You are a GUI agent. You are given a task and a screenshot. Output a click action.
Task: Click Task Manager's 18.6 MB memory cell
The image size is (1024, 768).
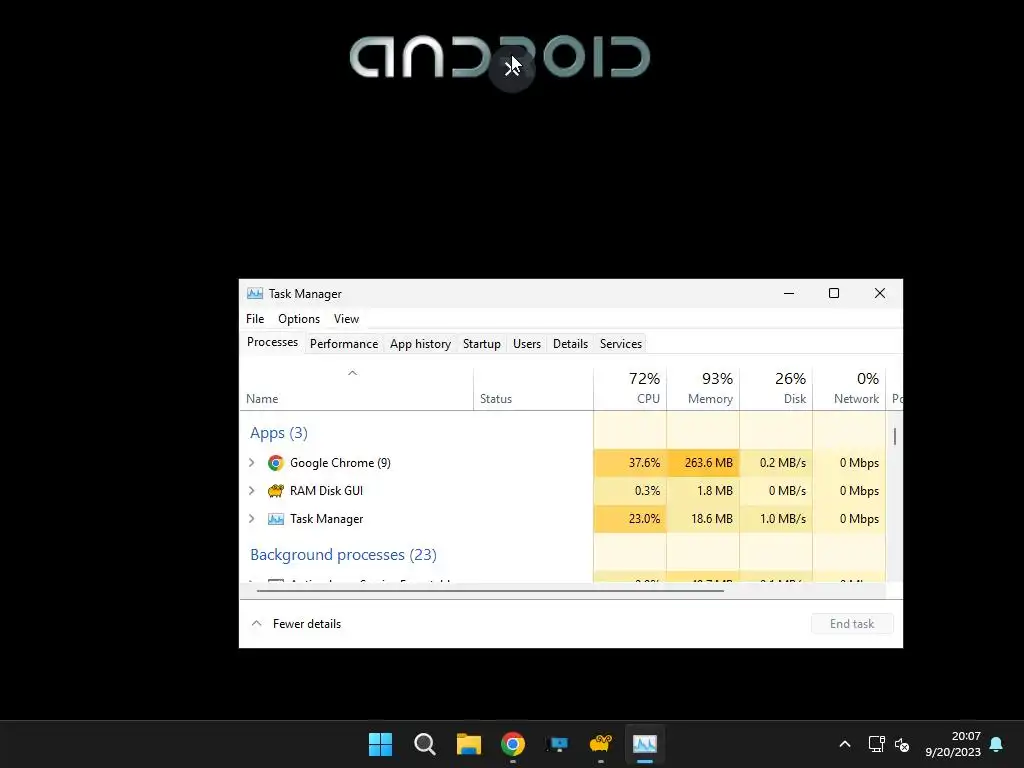[x=703, y=519]
